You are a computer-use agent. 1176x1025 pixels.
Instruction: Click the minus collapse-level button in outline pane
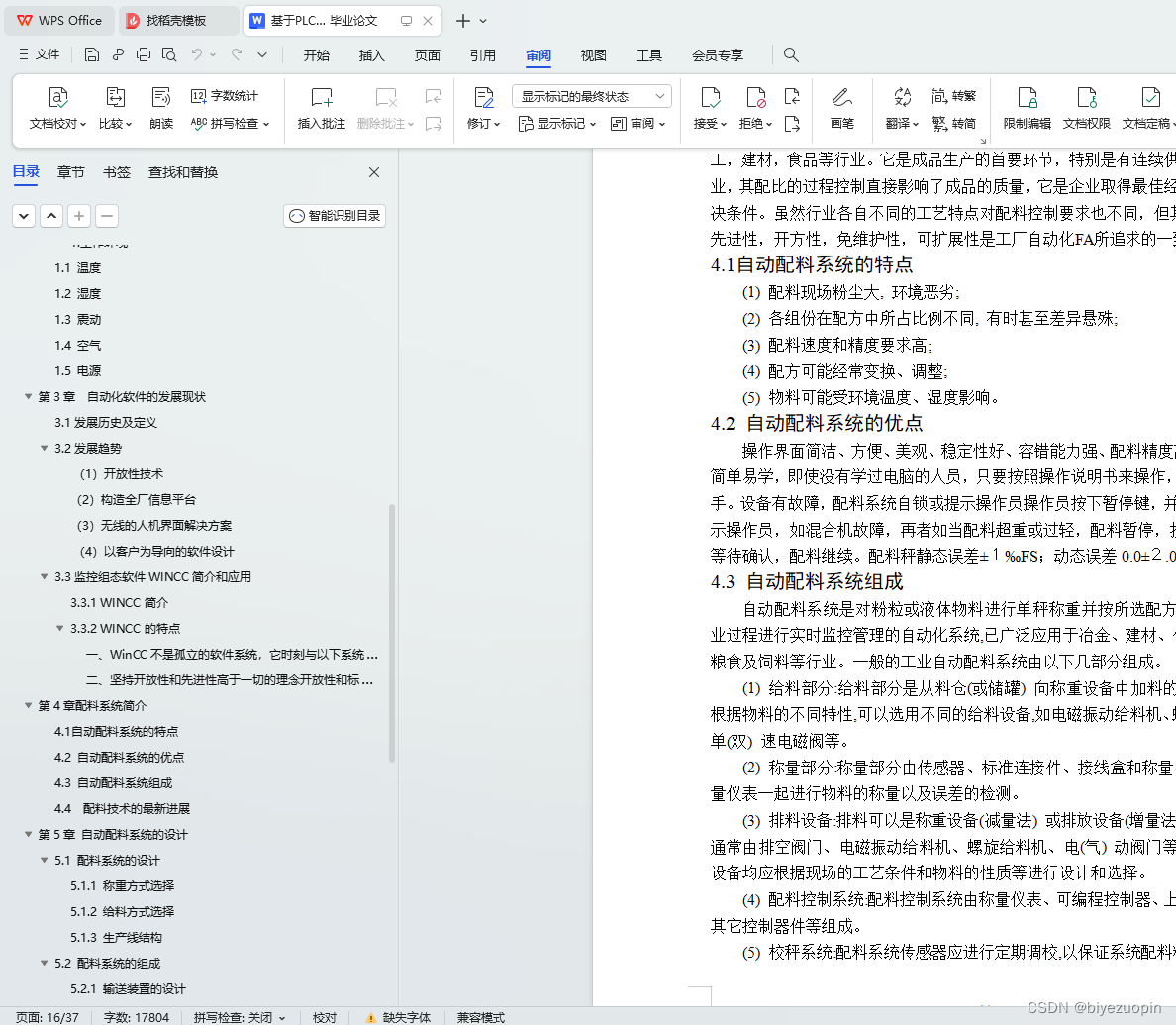pos(107,216)
